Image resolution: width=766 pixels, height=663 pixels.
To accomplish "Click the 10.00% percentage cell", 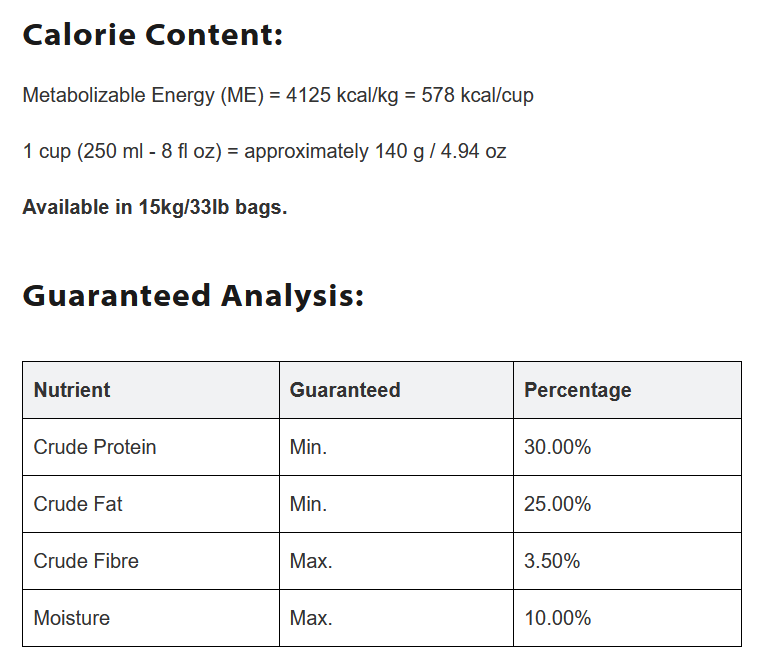I will pyautogui.click(x=558, y=618).
